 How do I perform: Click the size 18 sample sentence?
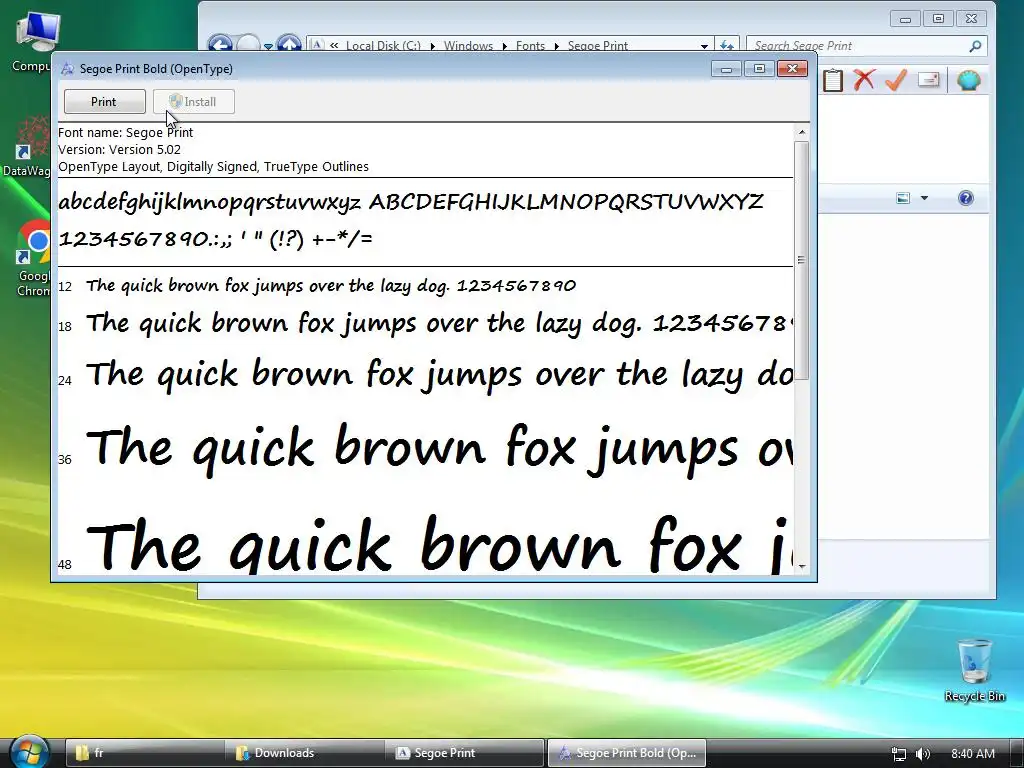point(439,323)
